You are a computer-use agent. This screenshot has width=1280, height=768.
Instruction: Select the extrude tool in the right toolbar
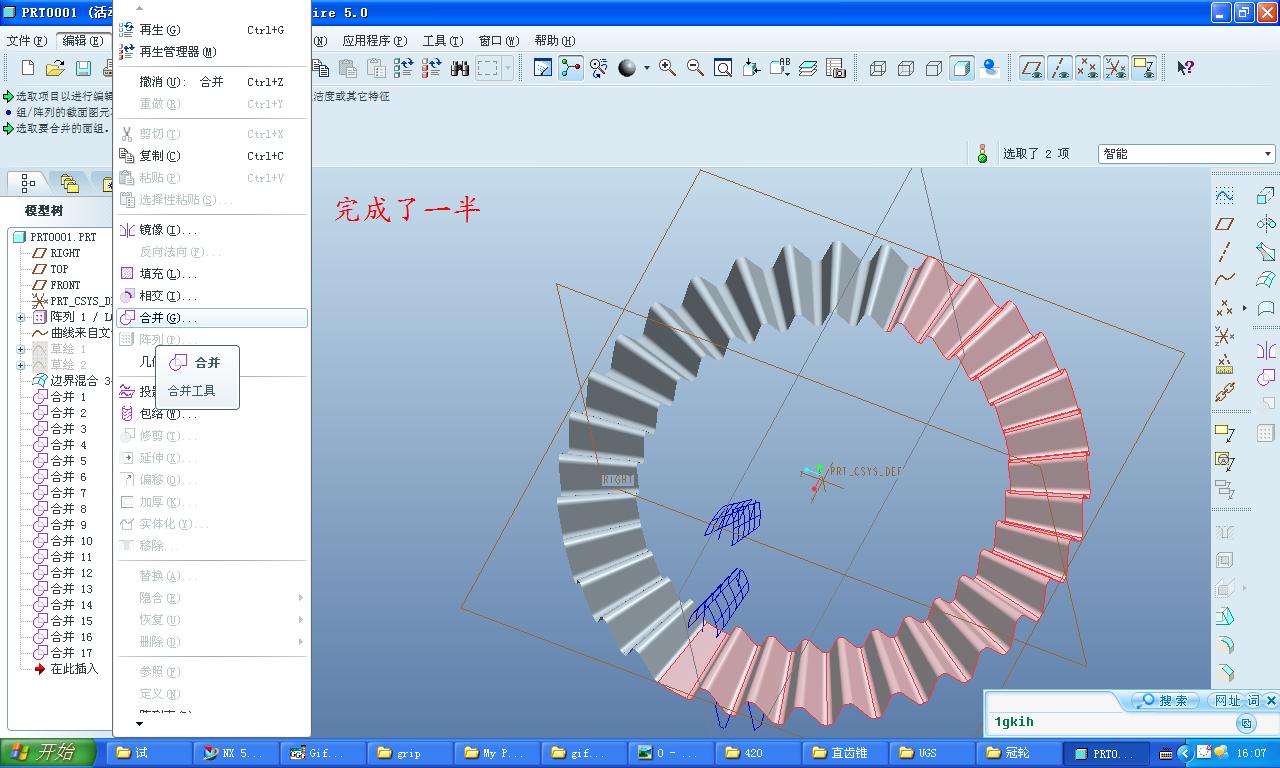point(1266,196)
